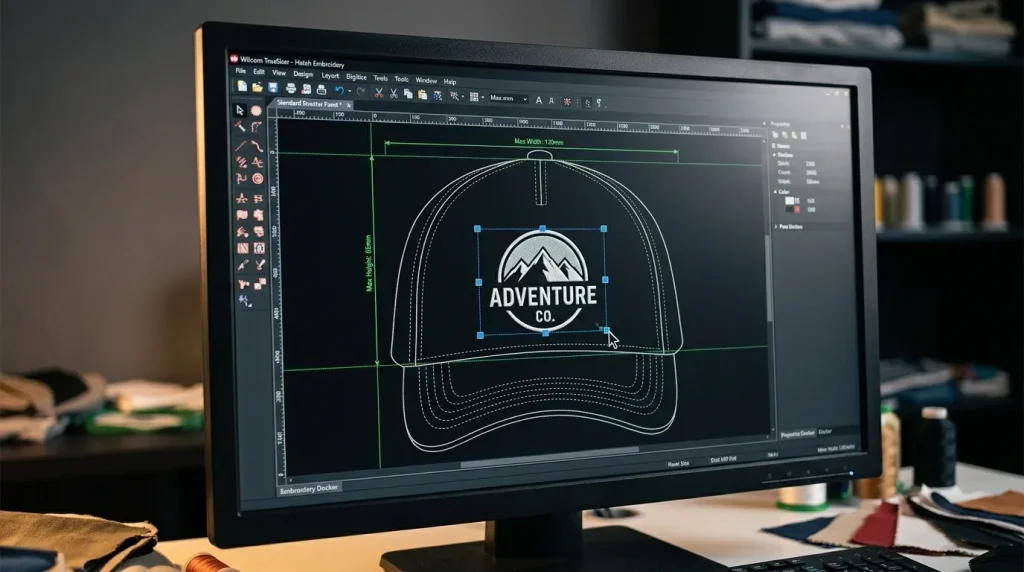Viewport: 1024px width, 572px height.
Task: Expand the collapsed section below Color swatches
Action: [x=776, y=227]
